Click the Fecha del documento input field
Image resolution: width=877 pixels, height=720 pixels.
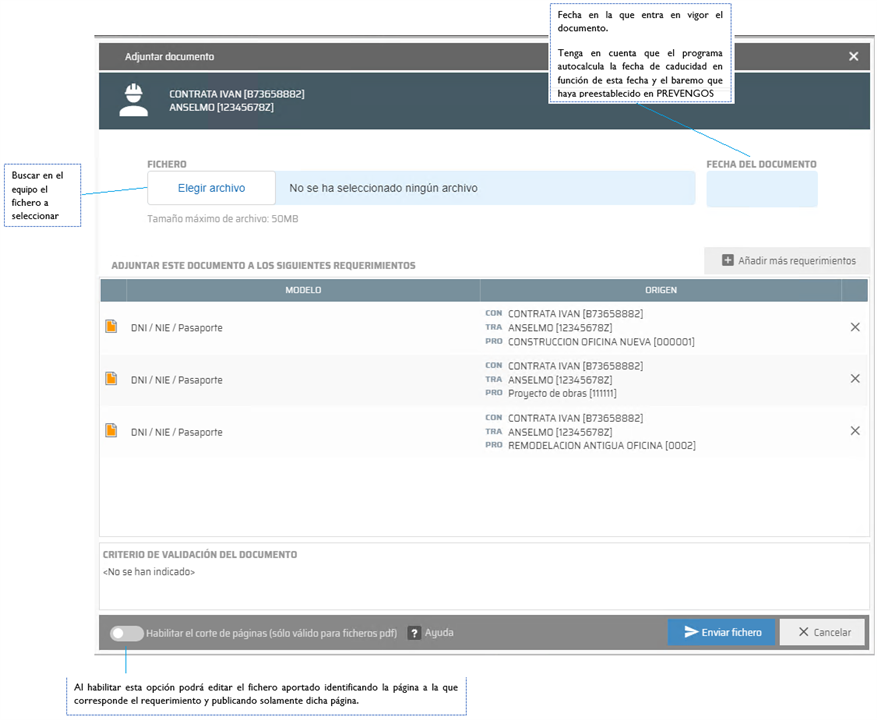point(761,189)
